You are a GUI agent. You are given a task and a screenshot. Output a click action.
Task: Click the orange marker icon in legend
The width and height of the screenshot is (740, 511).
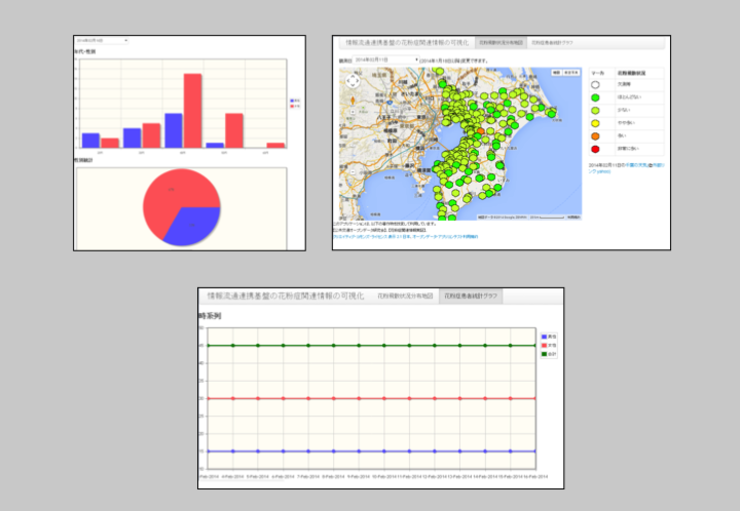point(597,135)
